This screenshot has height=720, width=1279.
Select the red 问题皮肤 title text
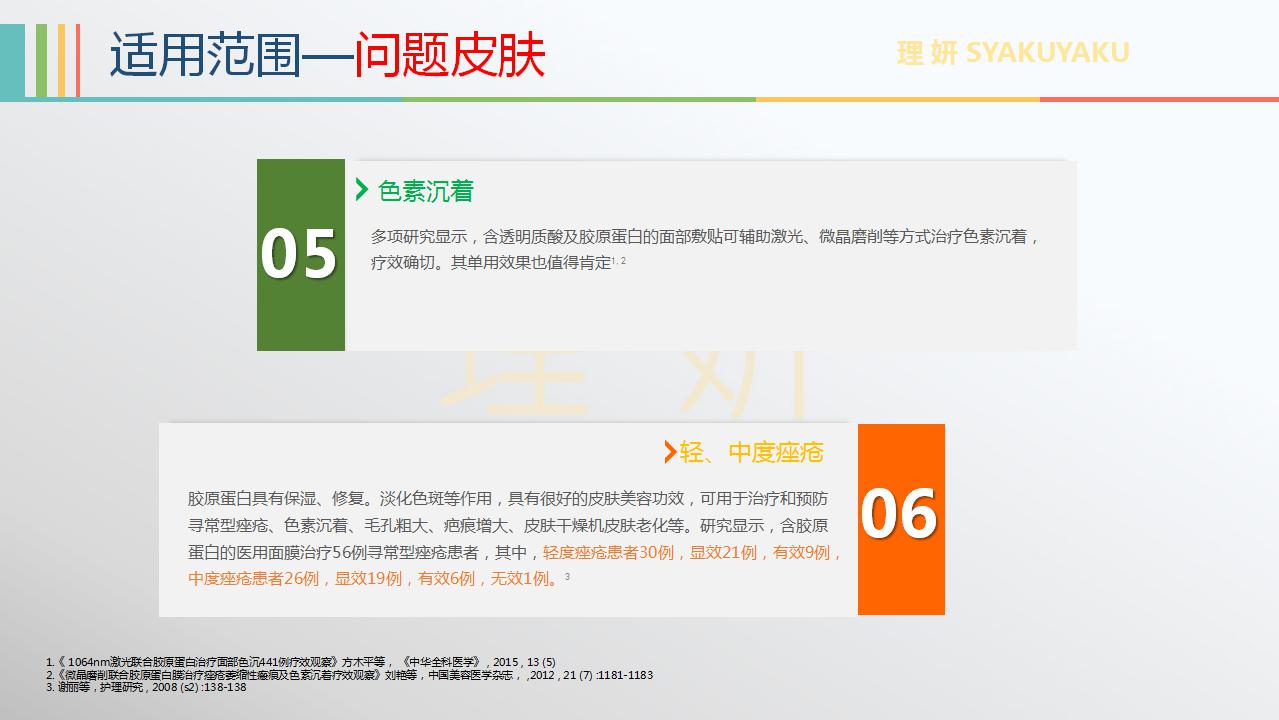click(450, 55)
